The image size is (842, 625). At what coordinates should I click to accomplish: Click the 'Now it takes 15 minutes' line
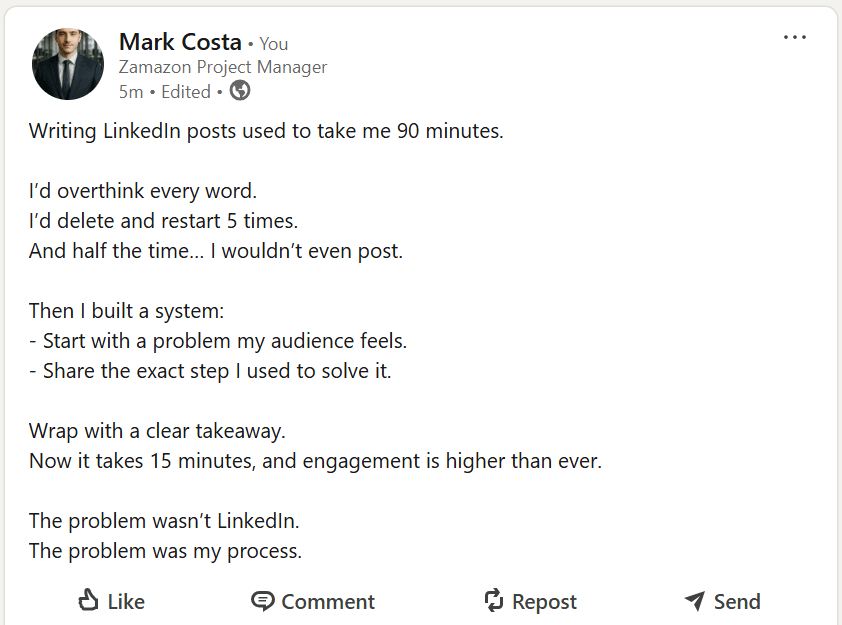click(315, 462)
